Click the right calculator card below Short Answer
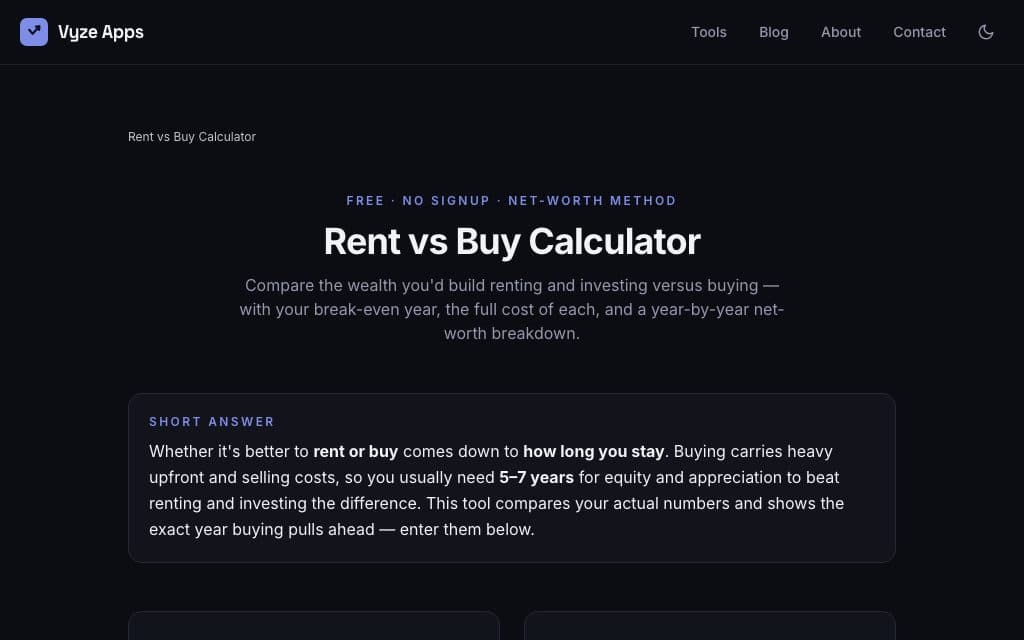The width and height of the screenshot is (1024, 640). click(x=710, y=626)
